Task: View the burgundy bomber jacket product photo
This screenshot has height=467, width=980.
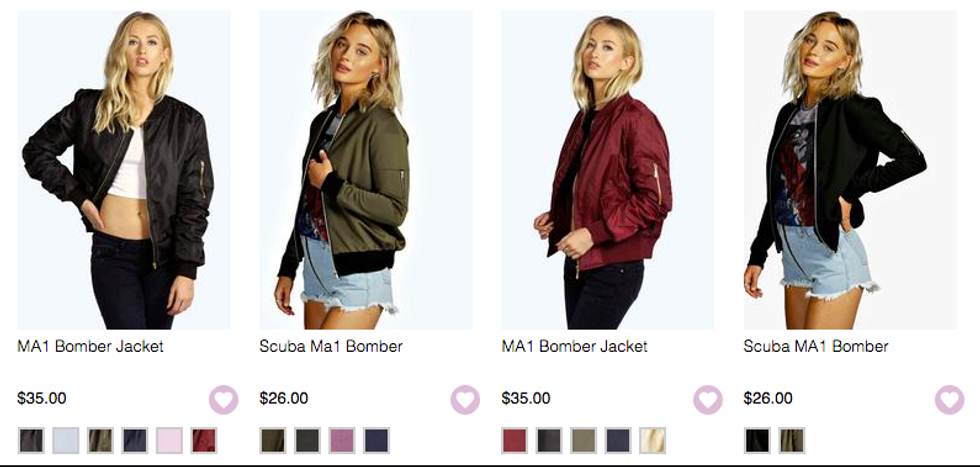Action: (608, 169)
